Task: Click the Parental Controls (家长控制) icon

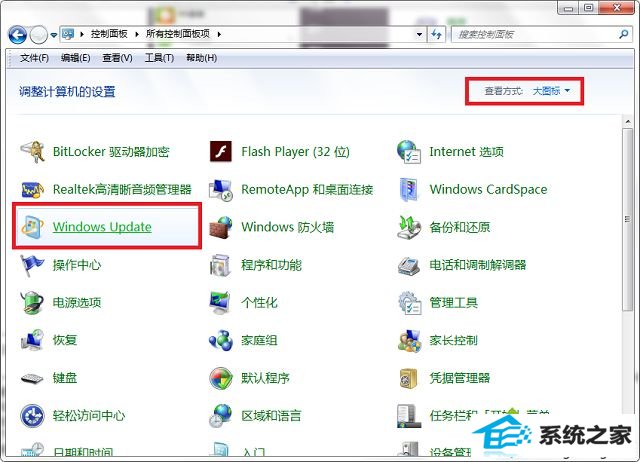Action: [409, 340]
